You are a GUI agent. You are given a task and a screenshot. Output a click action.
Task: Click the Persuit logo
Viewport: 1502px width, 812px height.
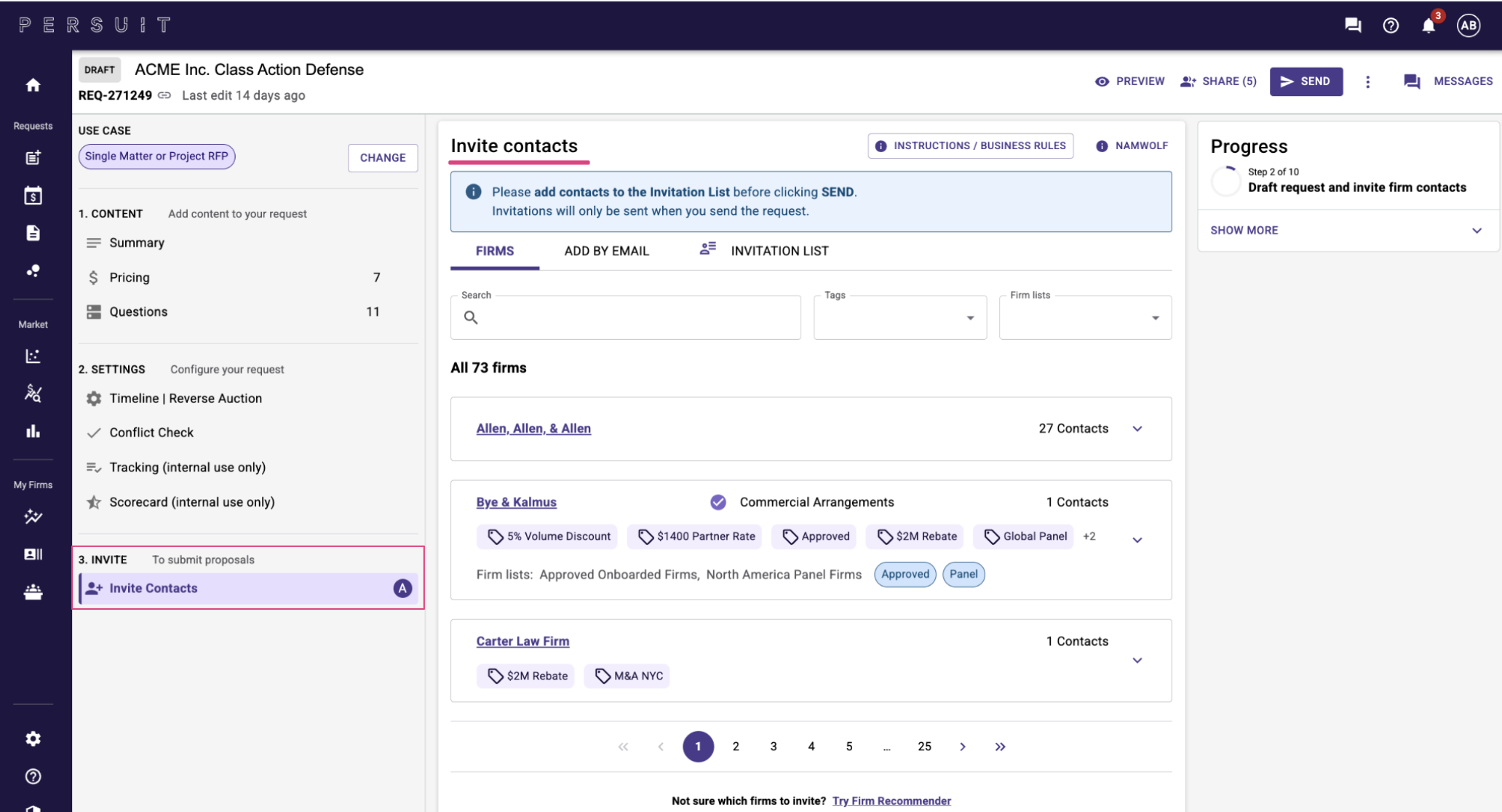click(x=95, y=25)
